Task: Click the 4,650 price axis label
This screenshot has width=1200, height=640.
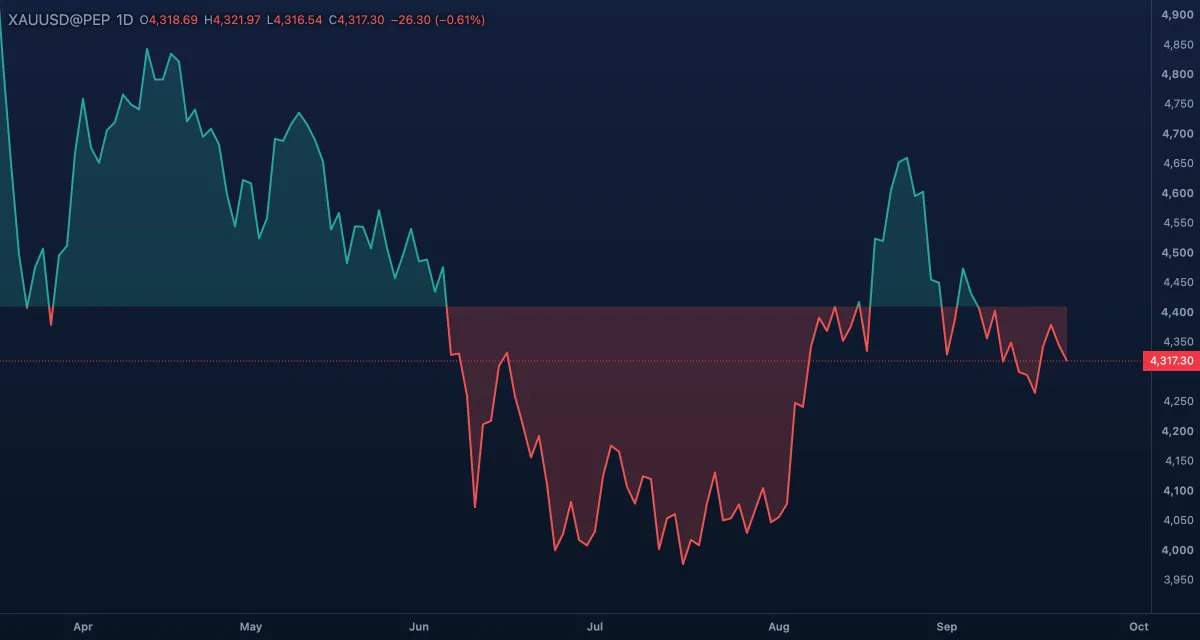Action: click(x=1177, y=163)
